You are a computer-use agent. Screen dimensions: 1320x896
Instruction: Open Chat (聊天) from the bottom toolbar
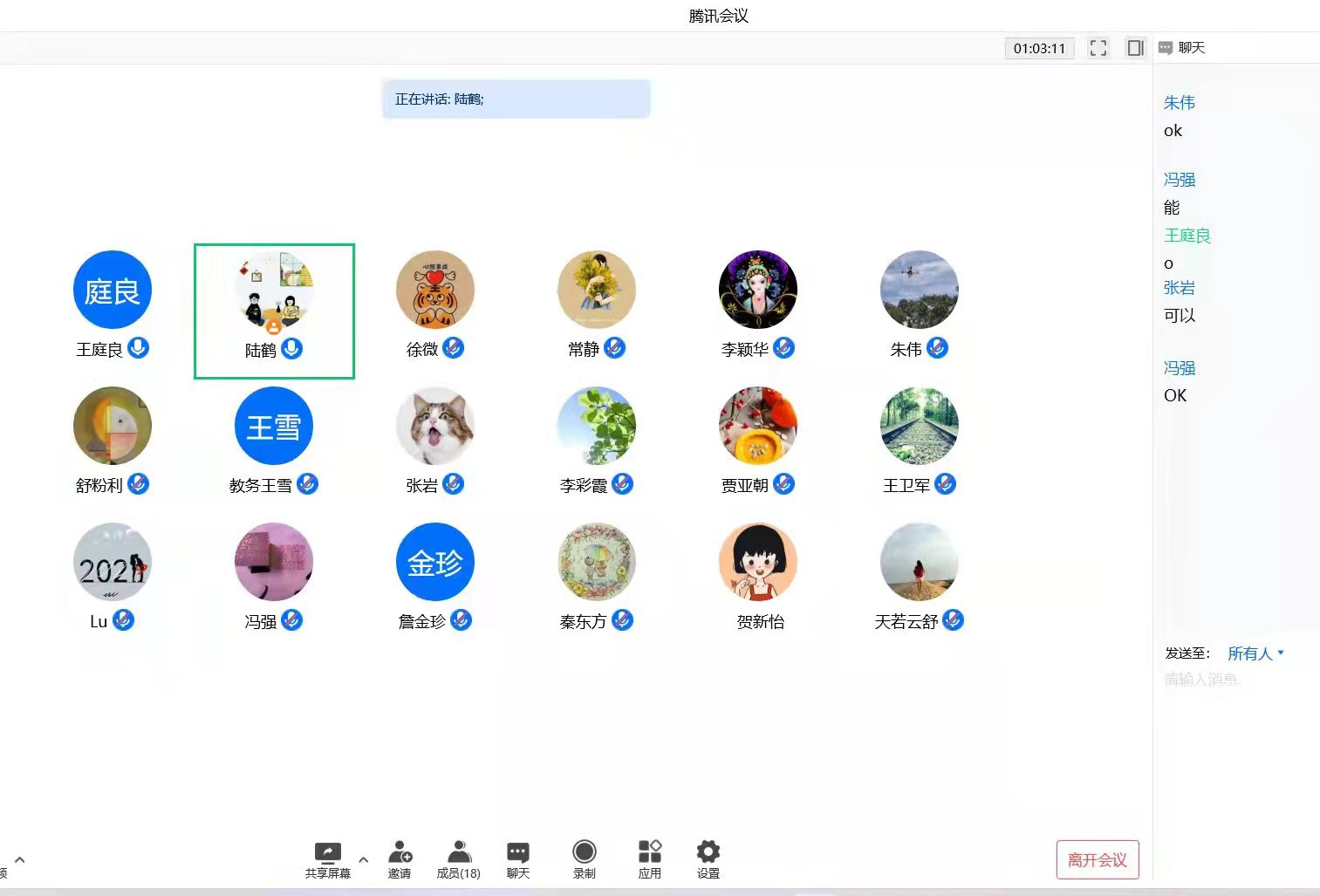[x=517, y=852]
